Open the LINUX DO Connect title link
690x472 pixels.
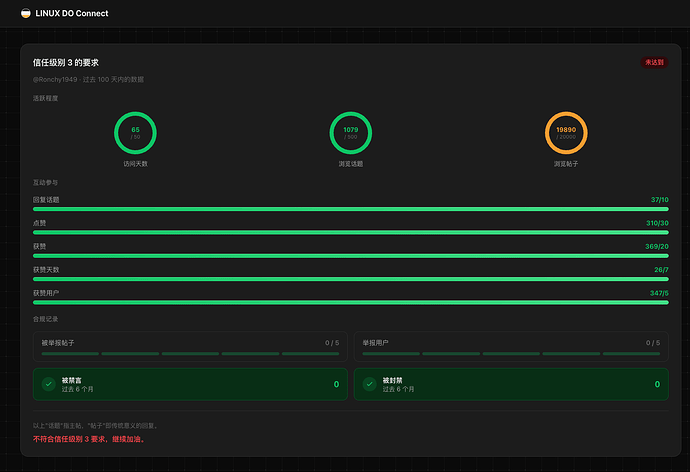click(x=72, y=13)
